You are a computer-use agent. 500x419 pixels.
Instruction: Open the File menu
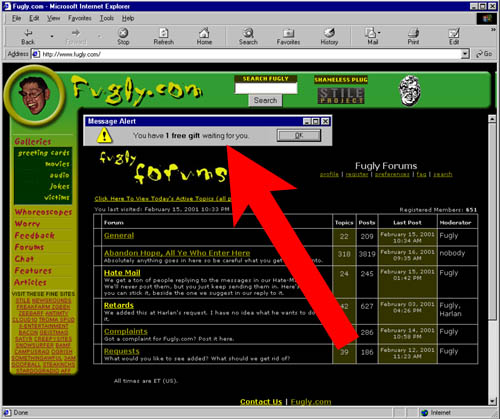16,18
